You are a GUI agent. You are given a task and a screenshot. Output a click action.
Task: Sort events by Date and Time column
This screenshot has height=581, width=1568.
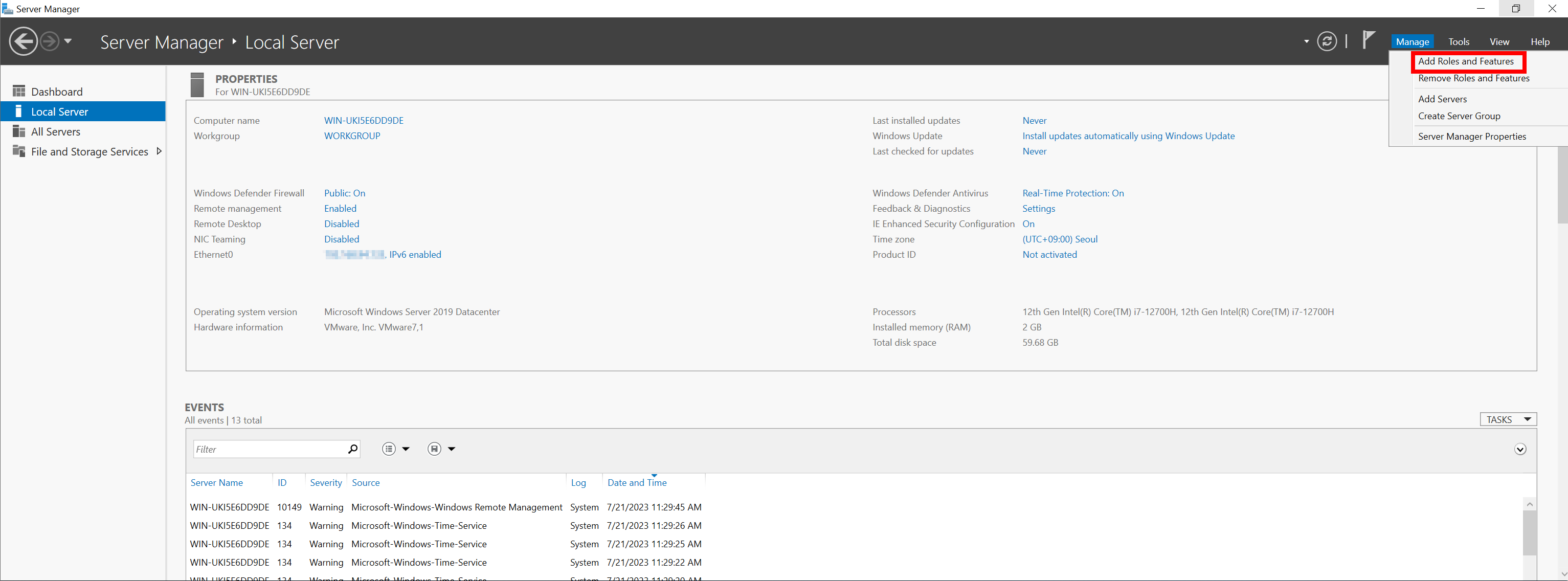coord(637,483)
